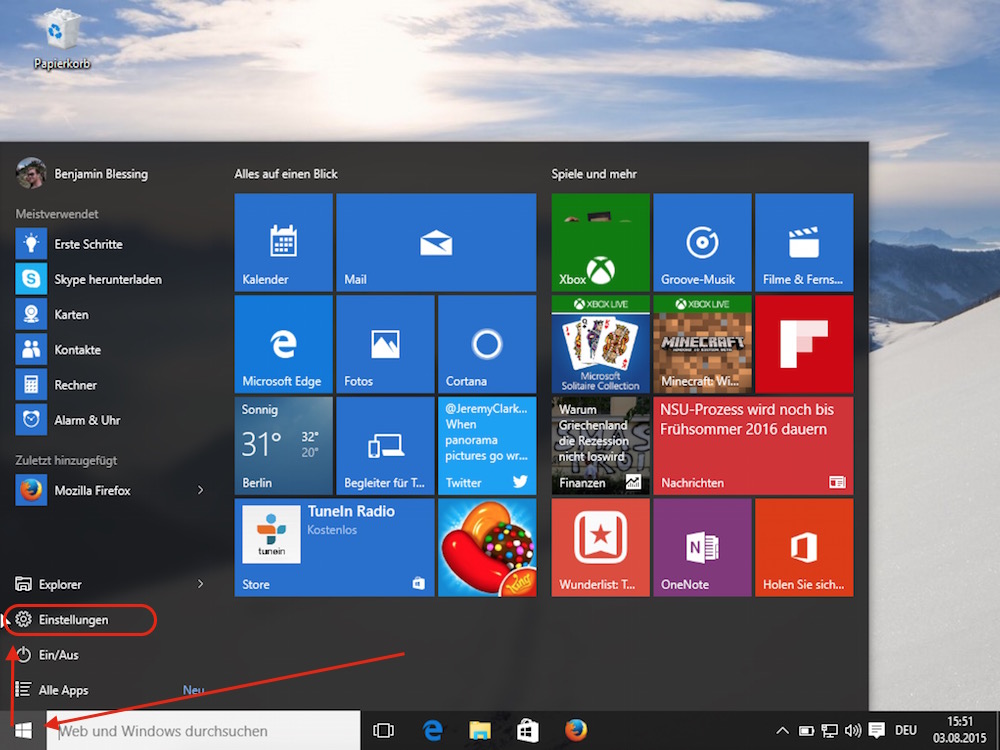Open Microsoft Solitaire Collection tile
Screen dimensions: 1000x750
[x=600, y=344]
